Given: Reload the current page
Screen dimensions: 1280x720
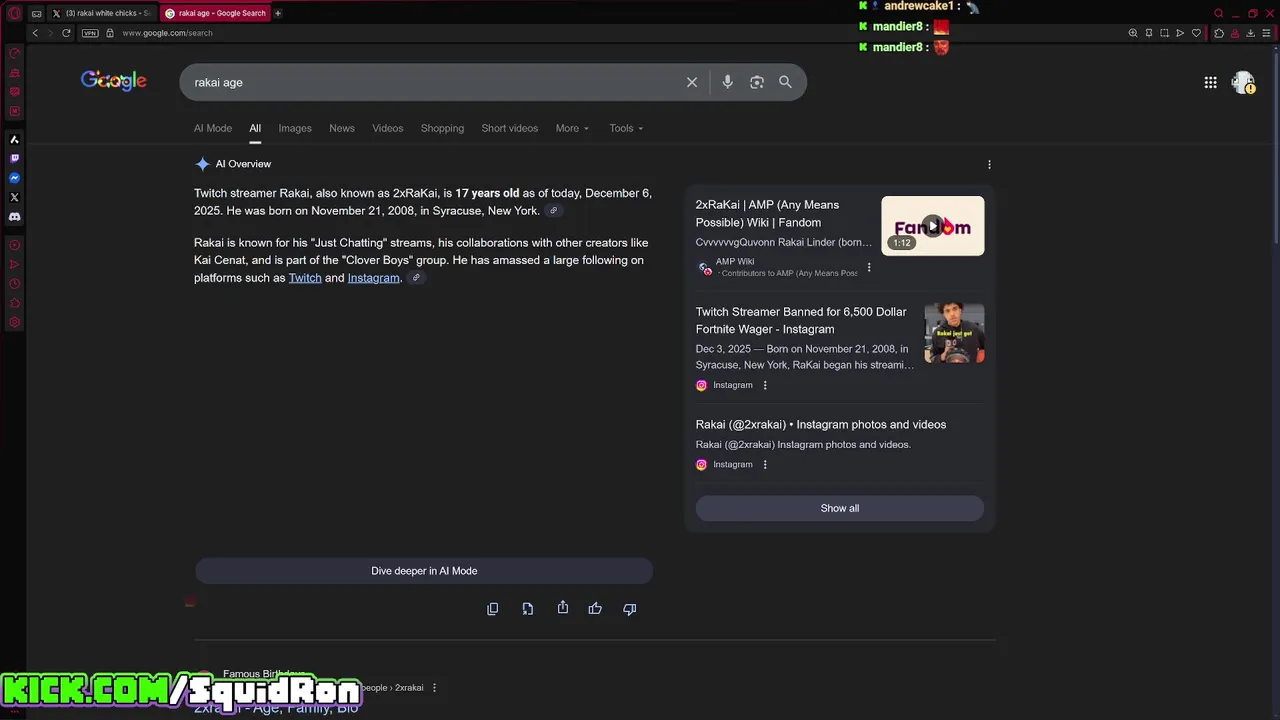Looking at the screenshot, I should [x=67, y=33].
